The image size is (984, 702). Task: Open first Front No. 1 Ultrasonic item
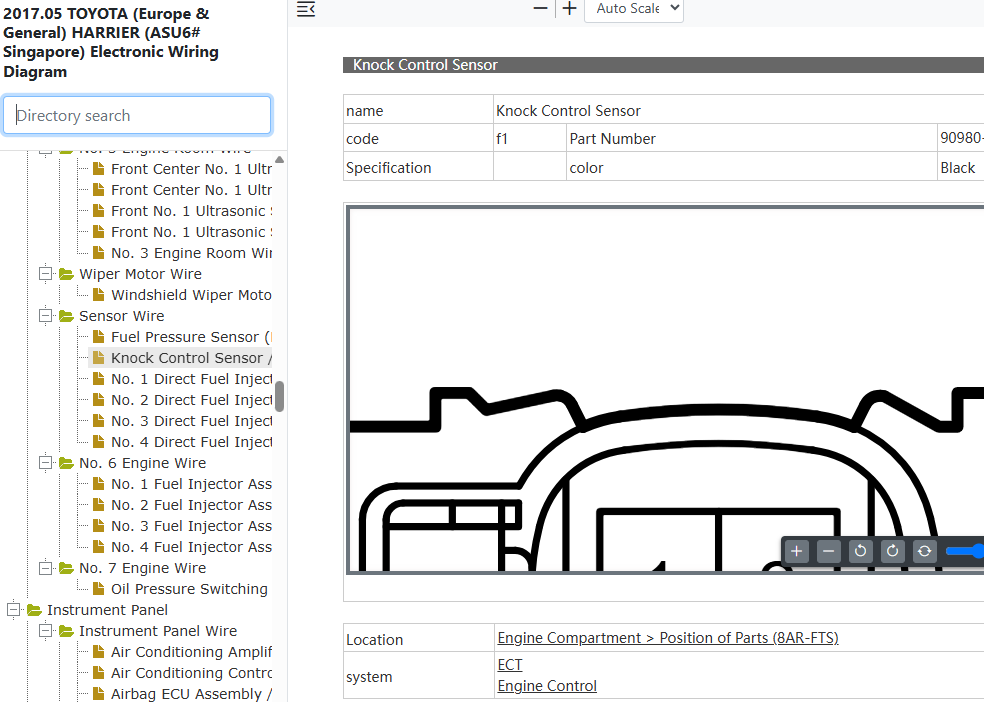click(191, 211)
